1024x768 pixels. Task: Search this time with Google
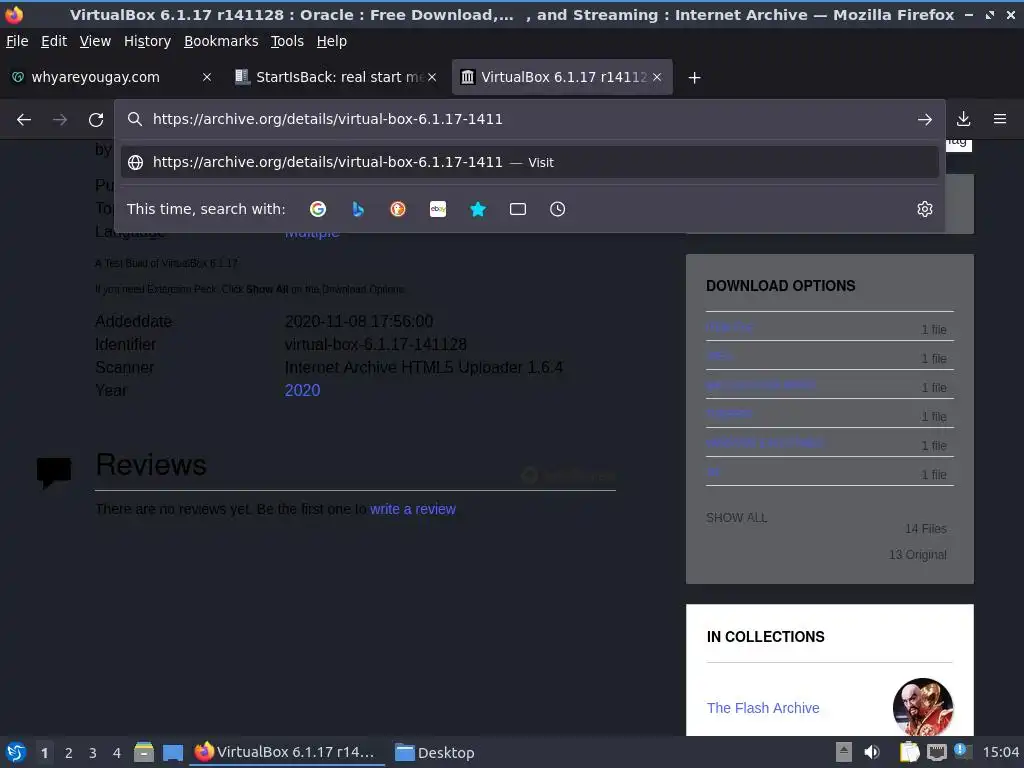(x=318, y=209)
